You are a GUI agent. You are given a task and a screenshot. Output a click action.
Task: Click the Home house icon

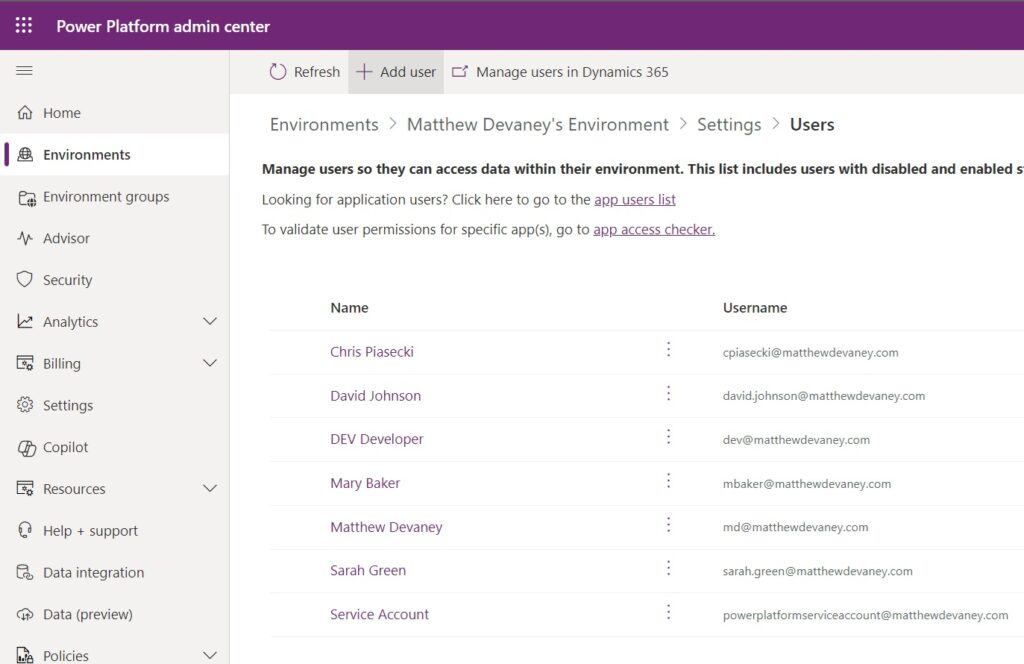pyautogui.click(x=25, y=112)
